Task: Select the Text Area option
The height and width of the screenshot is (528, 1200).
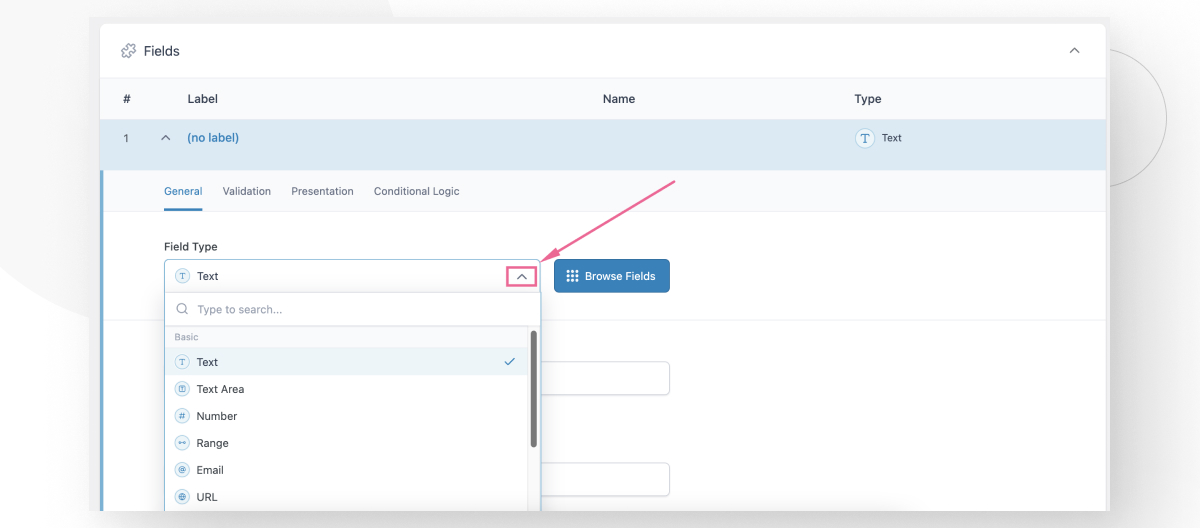Action: [x=346, y=389]
